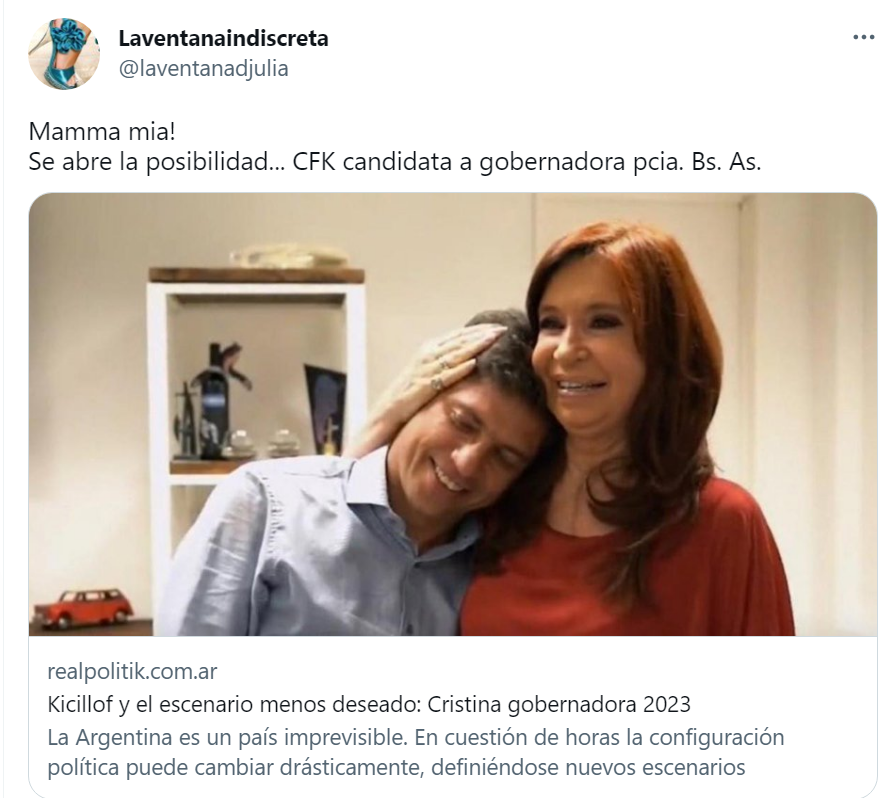Image resolution: width=893 pixels, height=798 pixels.
Task: Click "Cristina gobernadora 2023" in the headline
Action: (559, 705)
